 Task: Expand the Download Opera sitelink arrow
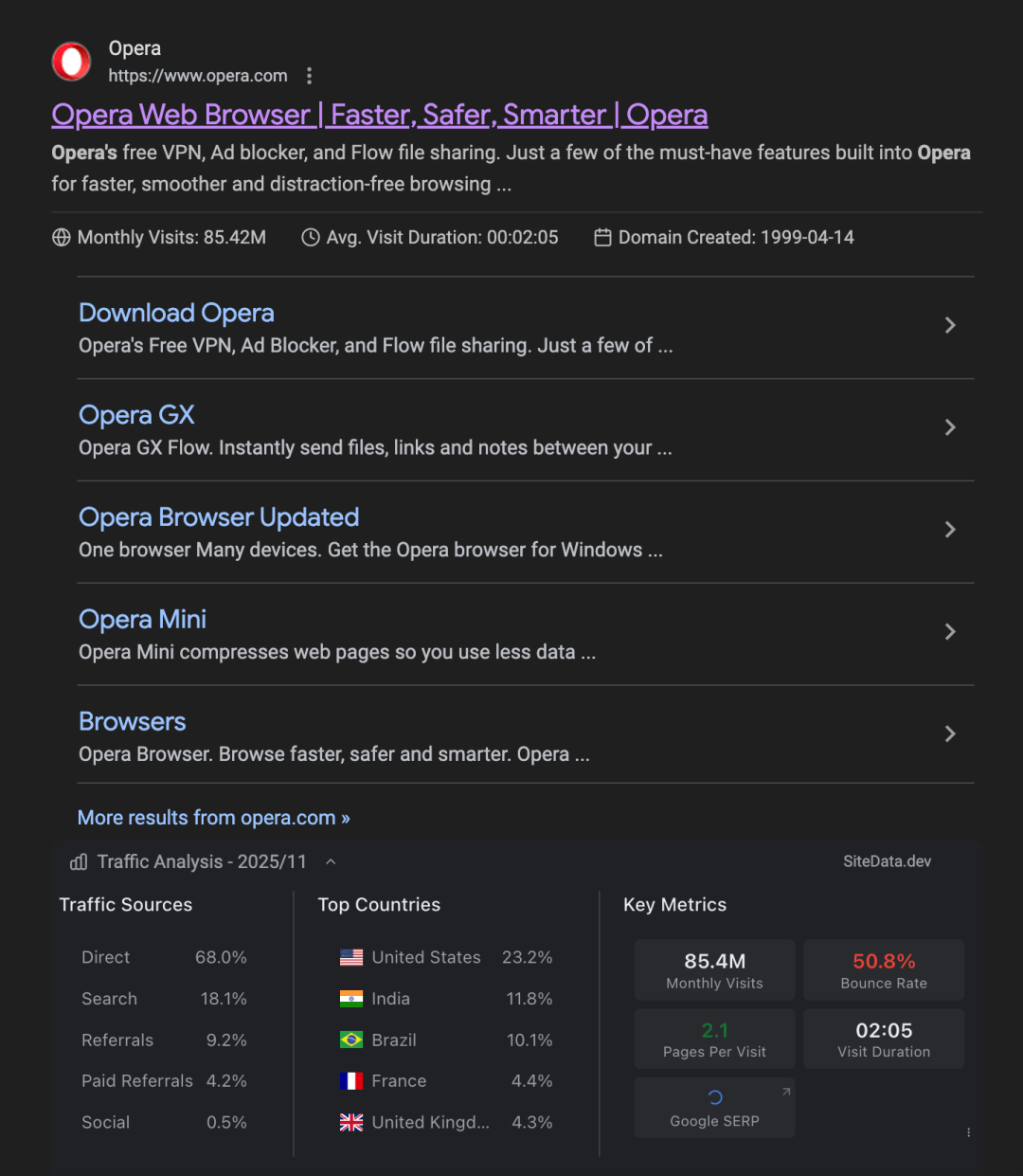950,325
